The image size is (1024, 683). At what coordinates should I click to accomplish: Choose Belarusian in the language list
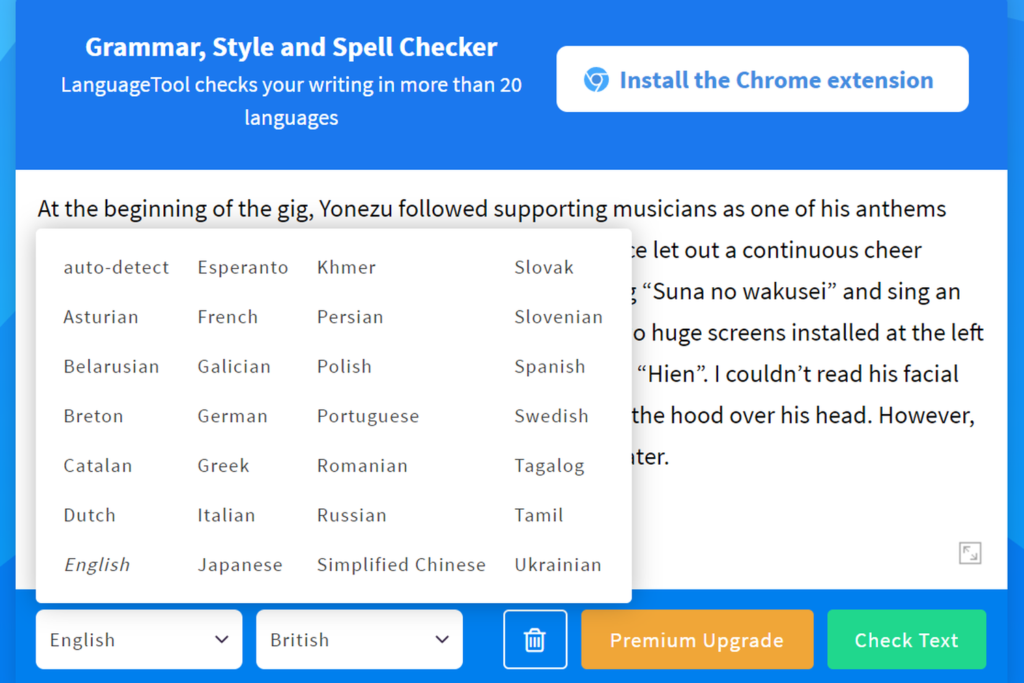(x=111, y=366)
